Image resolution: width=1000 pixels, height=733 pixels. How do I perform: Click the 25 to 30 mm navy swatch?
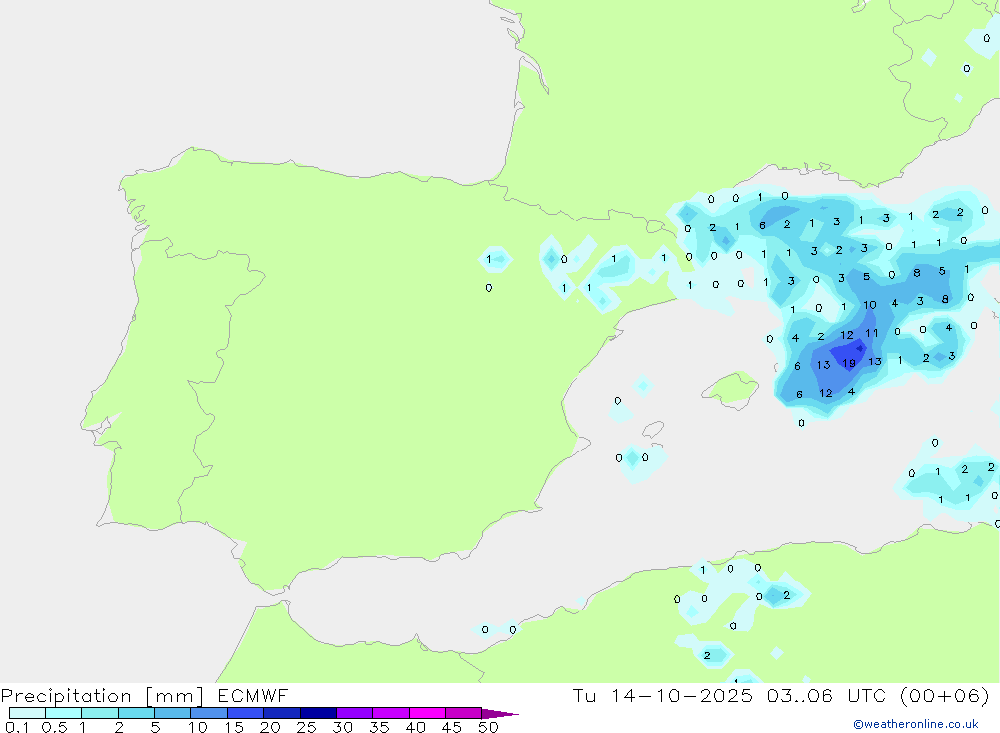point(318,713)
